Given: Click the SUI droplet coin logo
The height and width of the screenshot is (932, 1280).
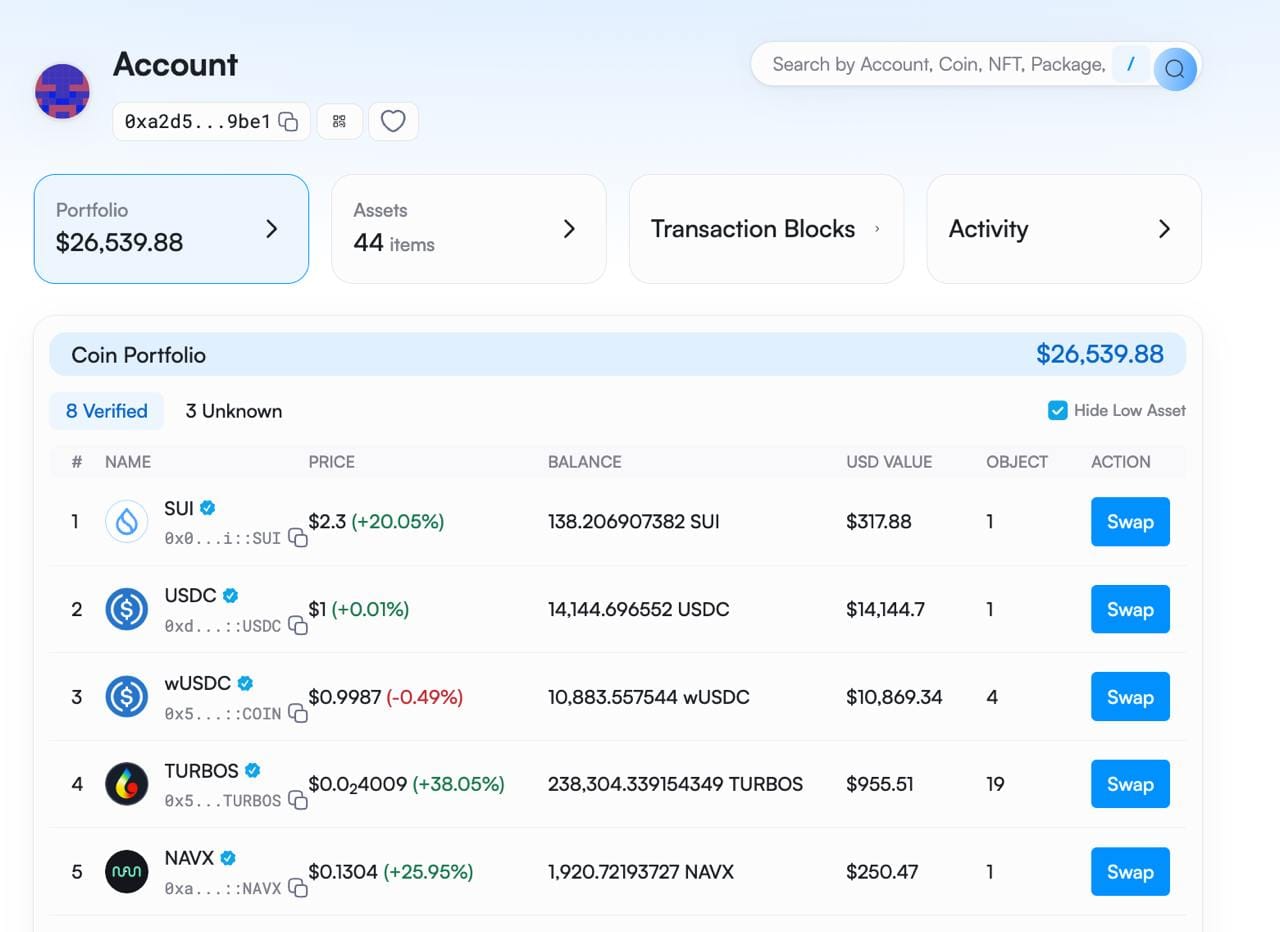Looking at the screenshot, I should [x=127, y=521].
